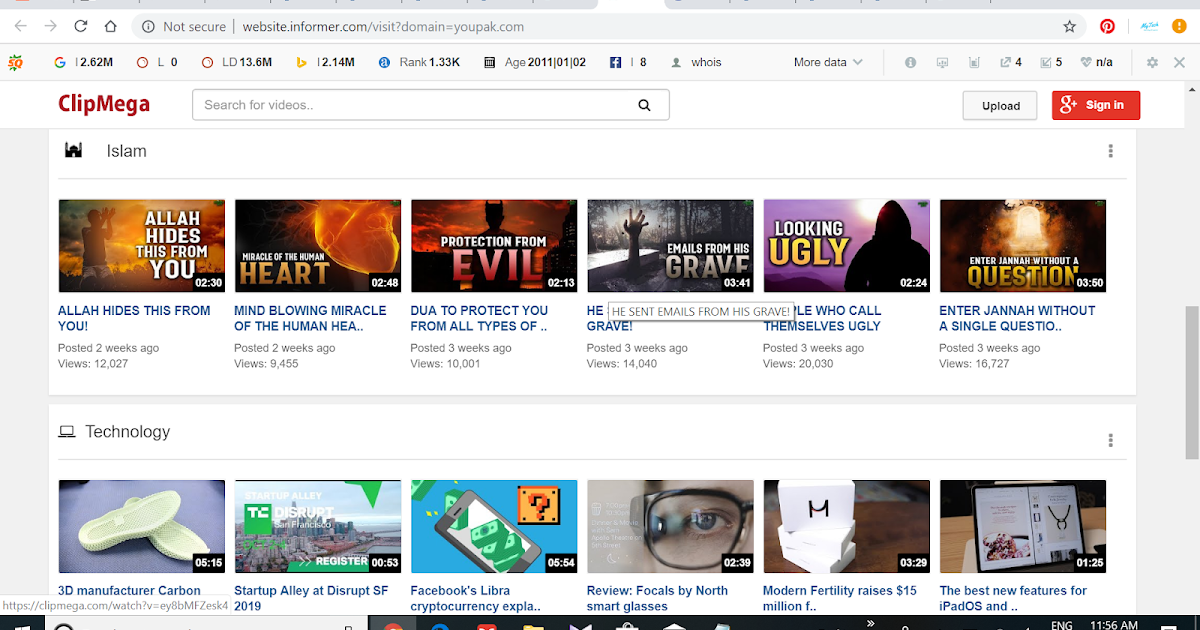Open iPadOS features video thumbnail
This screenshot has height=630, width=1200.
pos(1023,526)
